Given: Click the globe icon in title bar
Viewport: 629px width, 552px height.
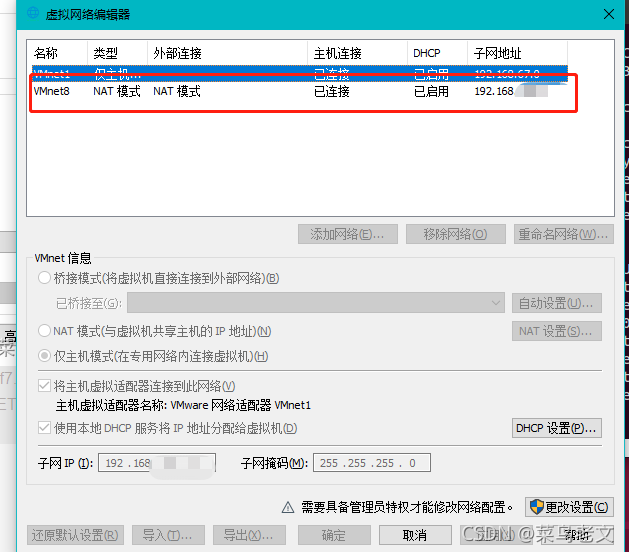Looking at the screenshot, I should pos(33,13).
